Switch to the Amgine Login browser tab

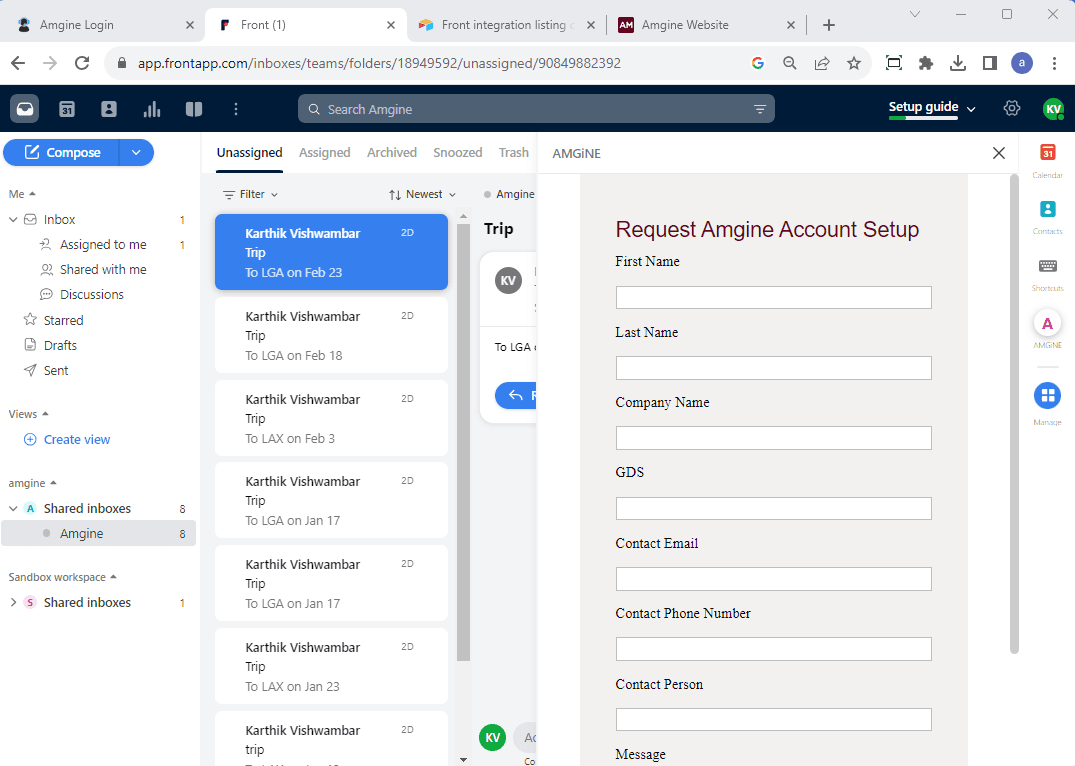coord(101,25)
